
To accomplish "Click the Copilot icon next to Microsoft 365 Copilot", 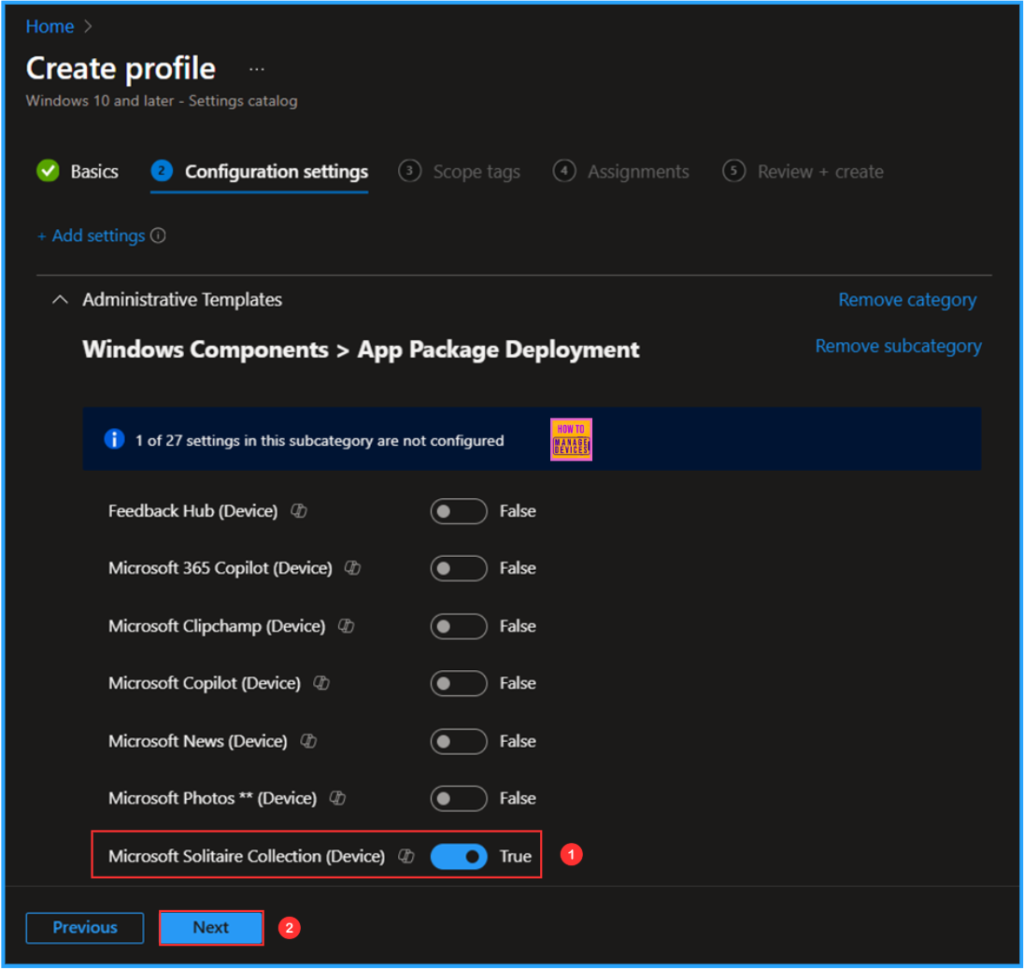I will click(352, 568).
